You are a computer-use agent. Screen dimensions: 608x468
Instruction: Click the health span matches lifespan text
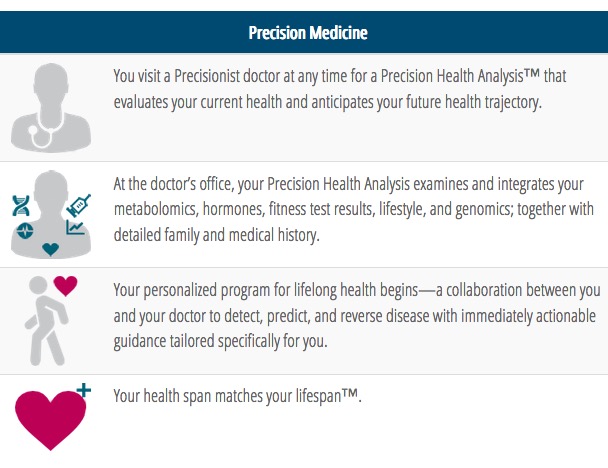tap(237, 396)
